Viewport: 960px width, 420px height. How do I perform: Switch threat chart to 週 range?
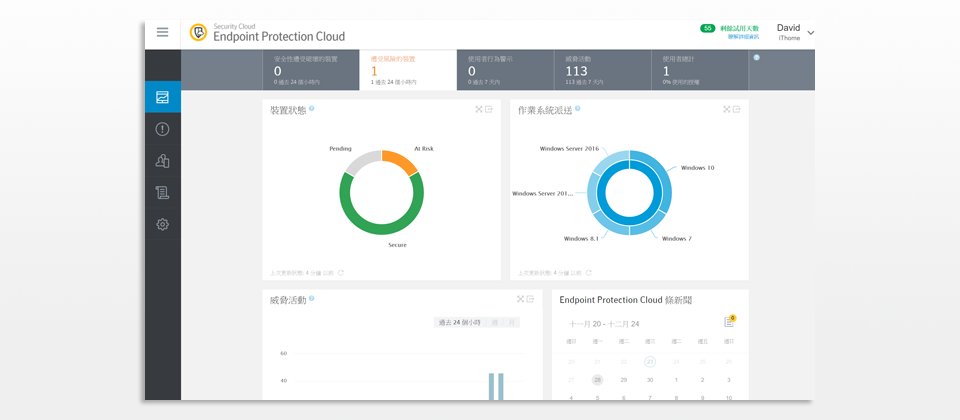point(495,323)
